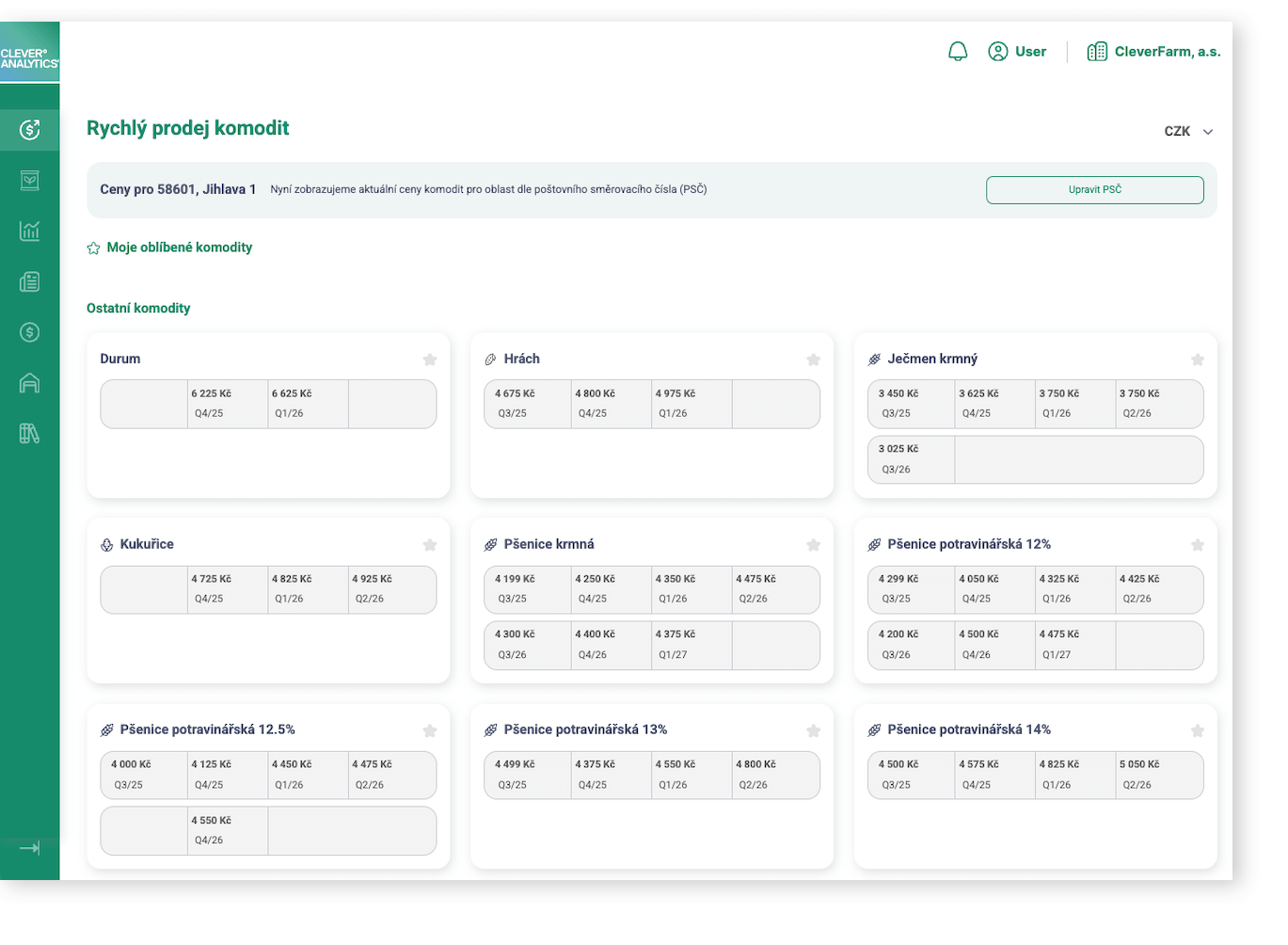
Task: Favorite Pšenice potravinářská 12.5% with star
Action: pos(430,731)
